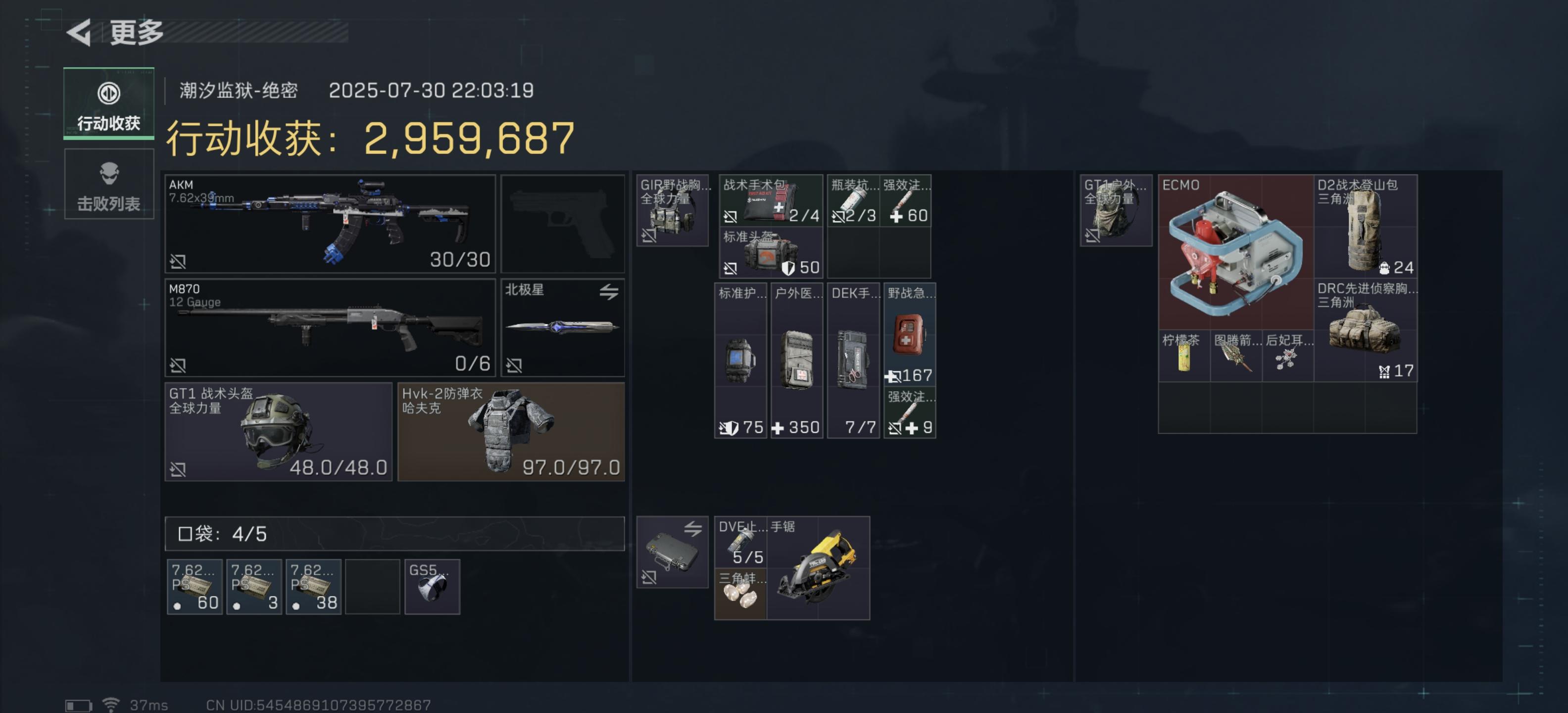
Task: Select the 柠檬茶 can item
Action: click(x=1184, y=356)
